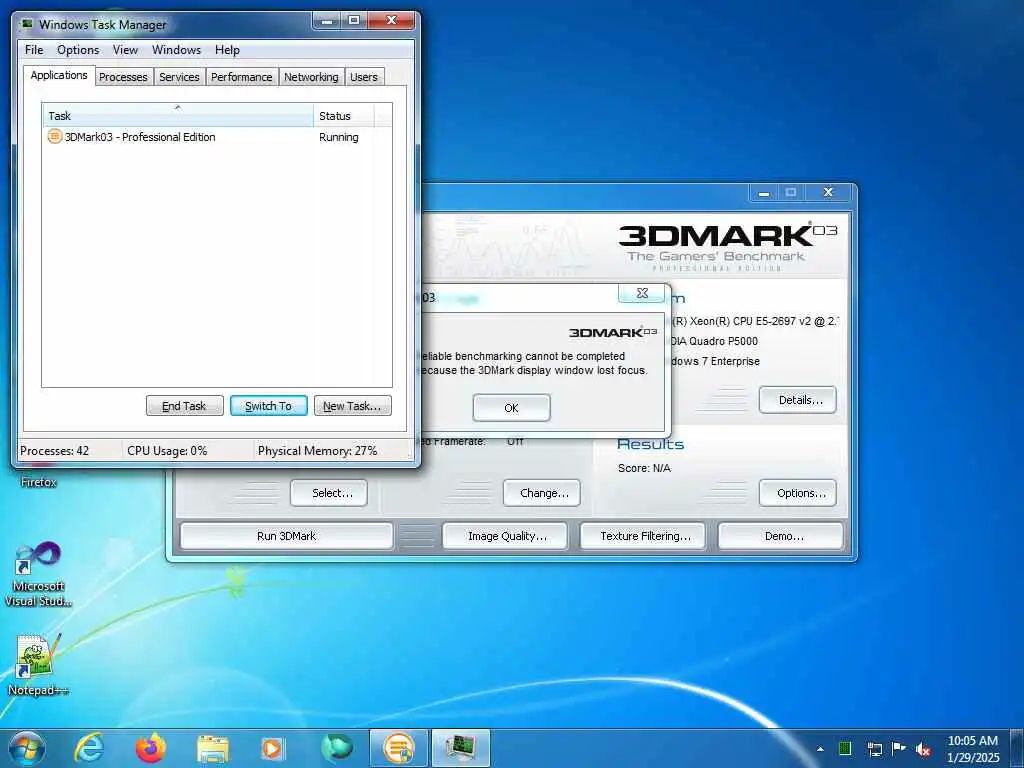Click Run 3DMark button
The height and width of the screenshot is (768, 1024).
click(287, 536)
